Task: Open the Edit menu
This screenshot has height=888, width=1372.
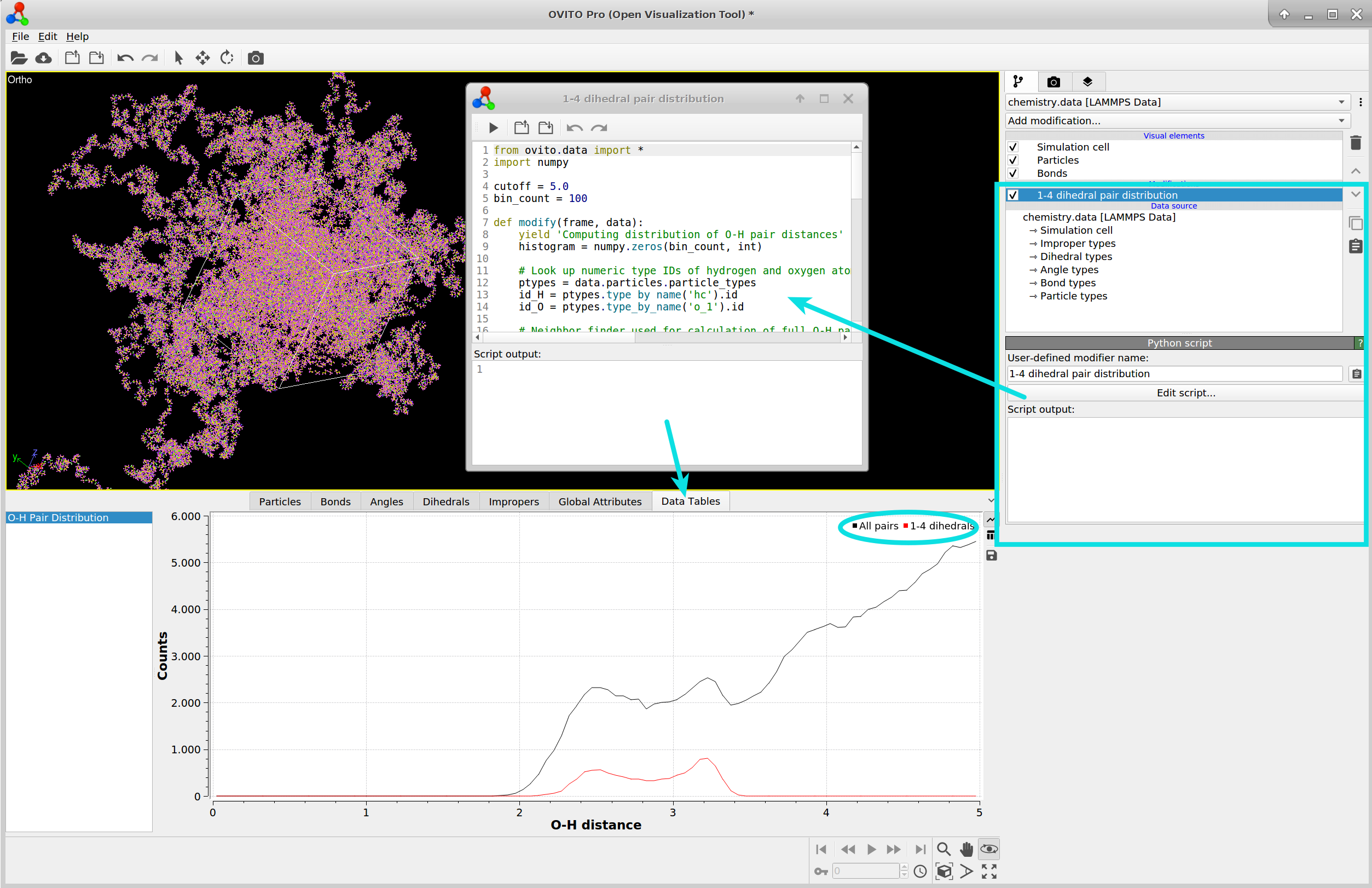Action: [x=47, y=36]
